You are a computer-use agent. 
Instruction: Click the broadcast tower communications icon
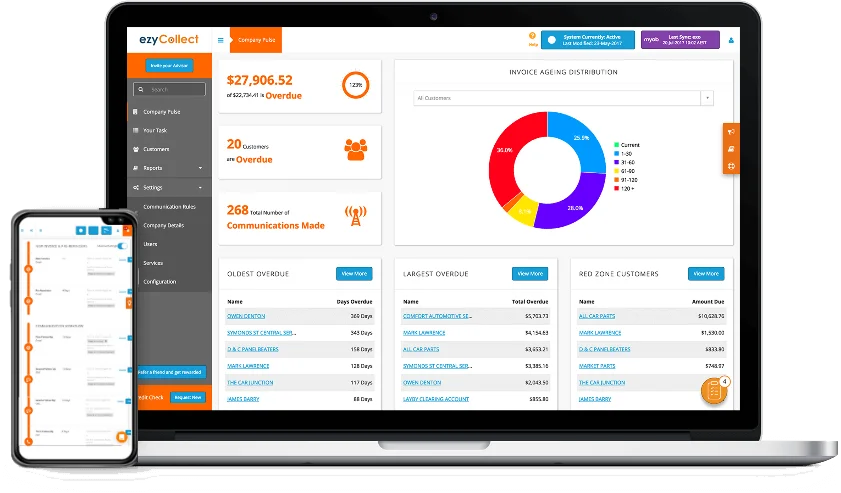tap(356, 216)
